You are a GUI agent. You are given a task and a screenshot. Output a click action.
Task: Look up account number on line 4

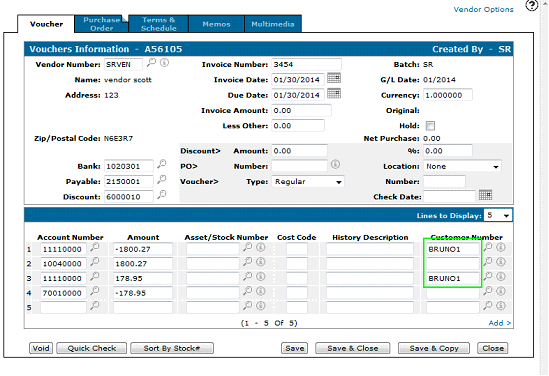95,291
